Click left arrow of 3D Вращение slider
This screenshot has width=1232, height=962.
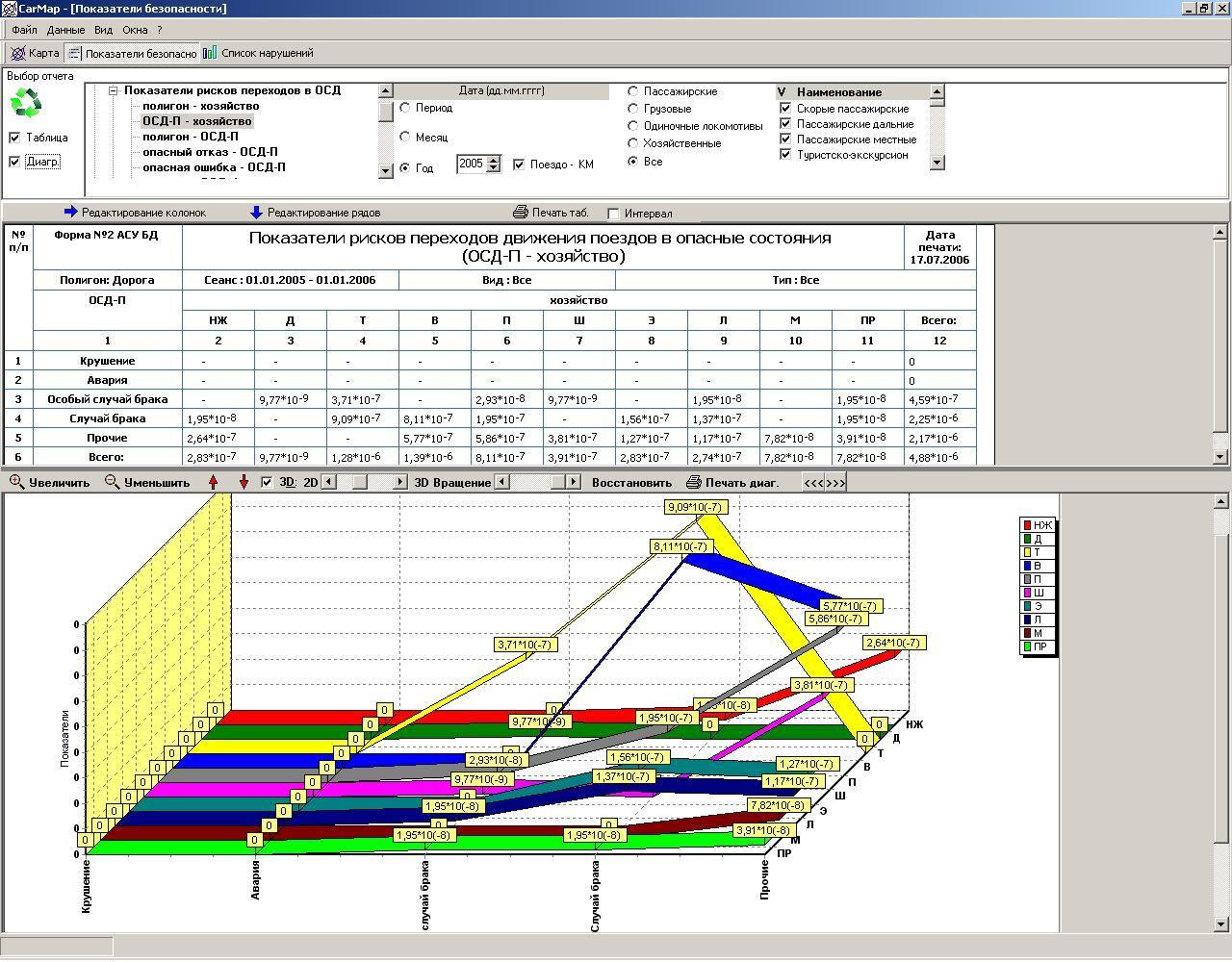coord(501,482)
